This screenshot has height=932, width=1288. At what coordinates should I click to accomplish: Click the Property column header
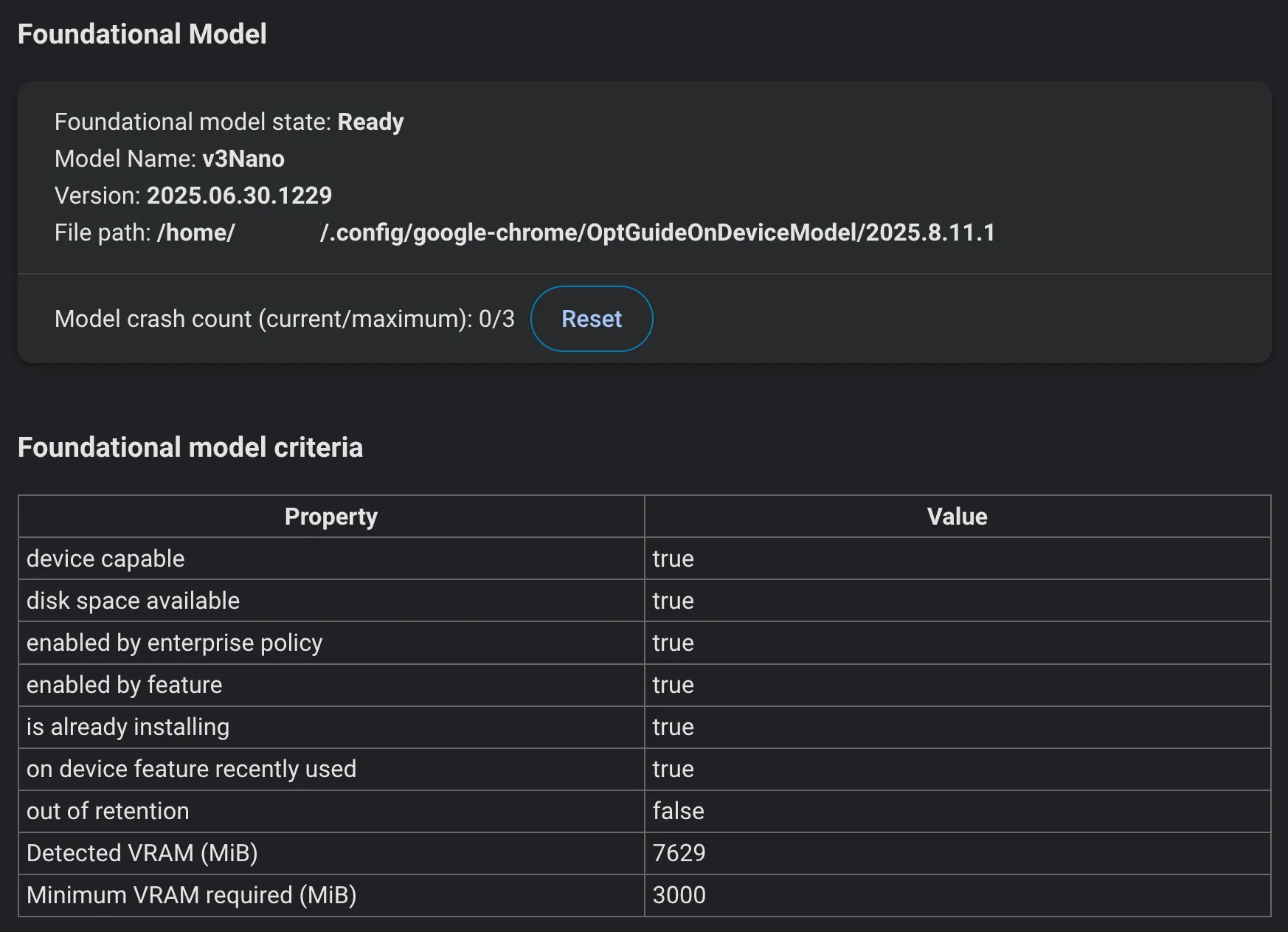point(330,517)
